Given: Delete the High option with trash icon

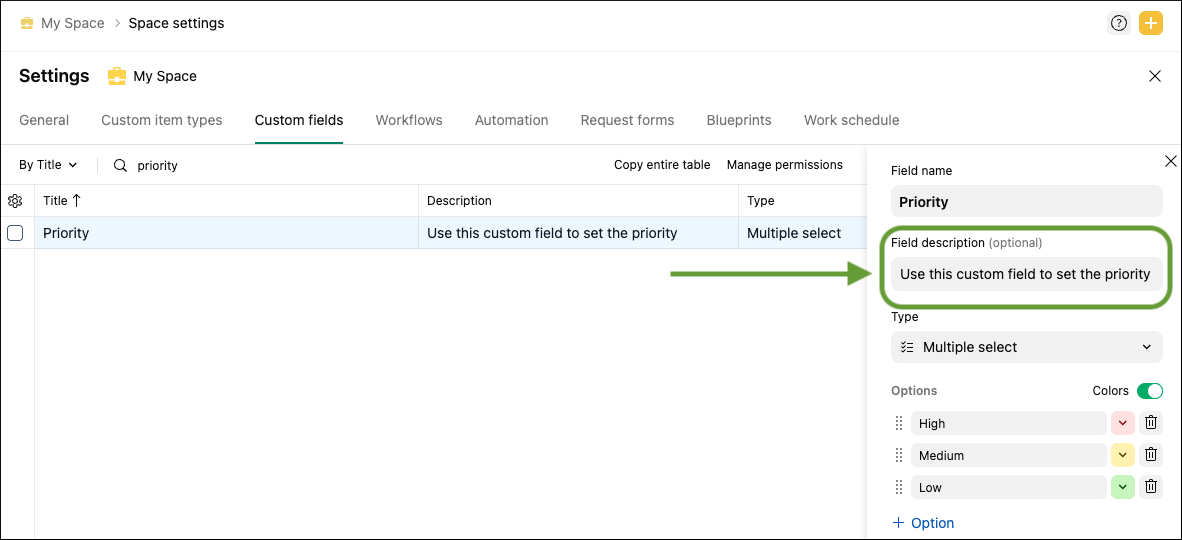Looking at the screenshot, I should pos(1151,423).
